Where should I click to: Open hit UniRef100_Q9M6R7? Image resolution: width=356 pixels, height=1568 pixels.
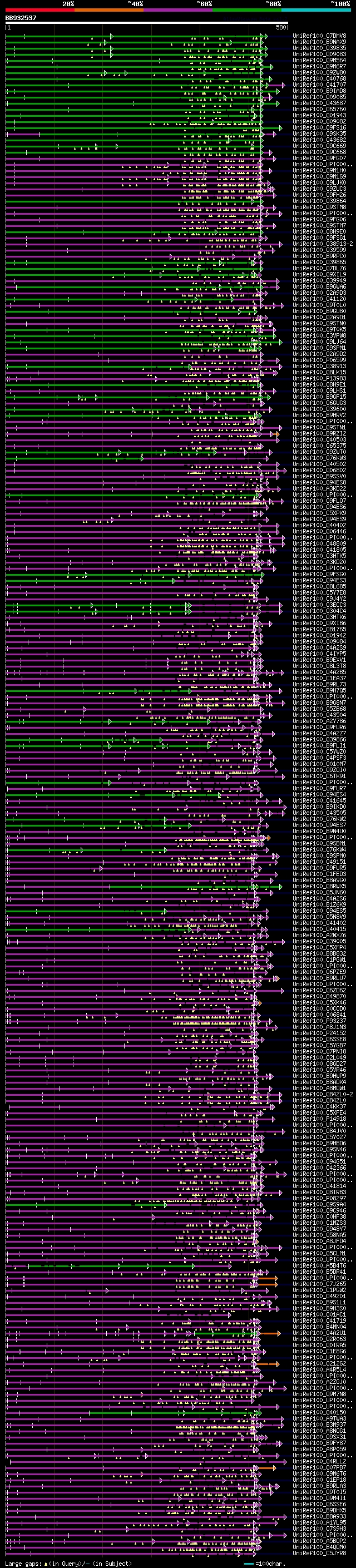319,66
